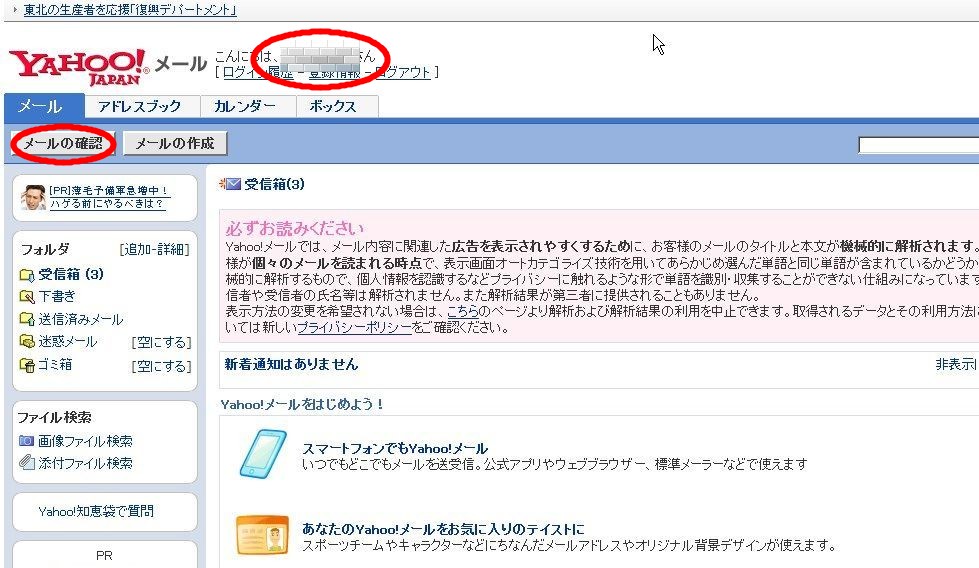Click the Yahoo! JAPAN logo

point(79,67)
